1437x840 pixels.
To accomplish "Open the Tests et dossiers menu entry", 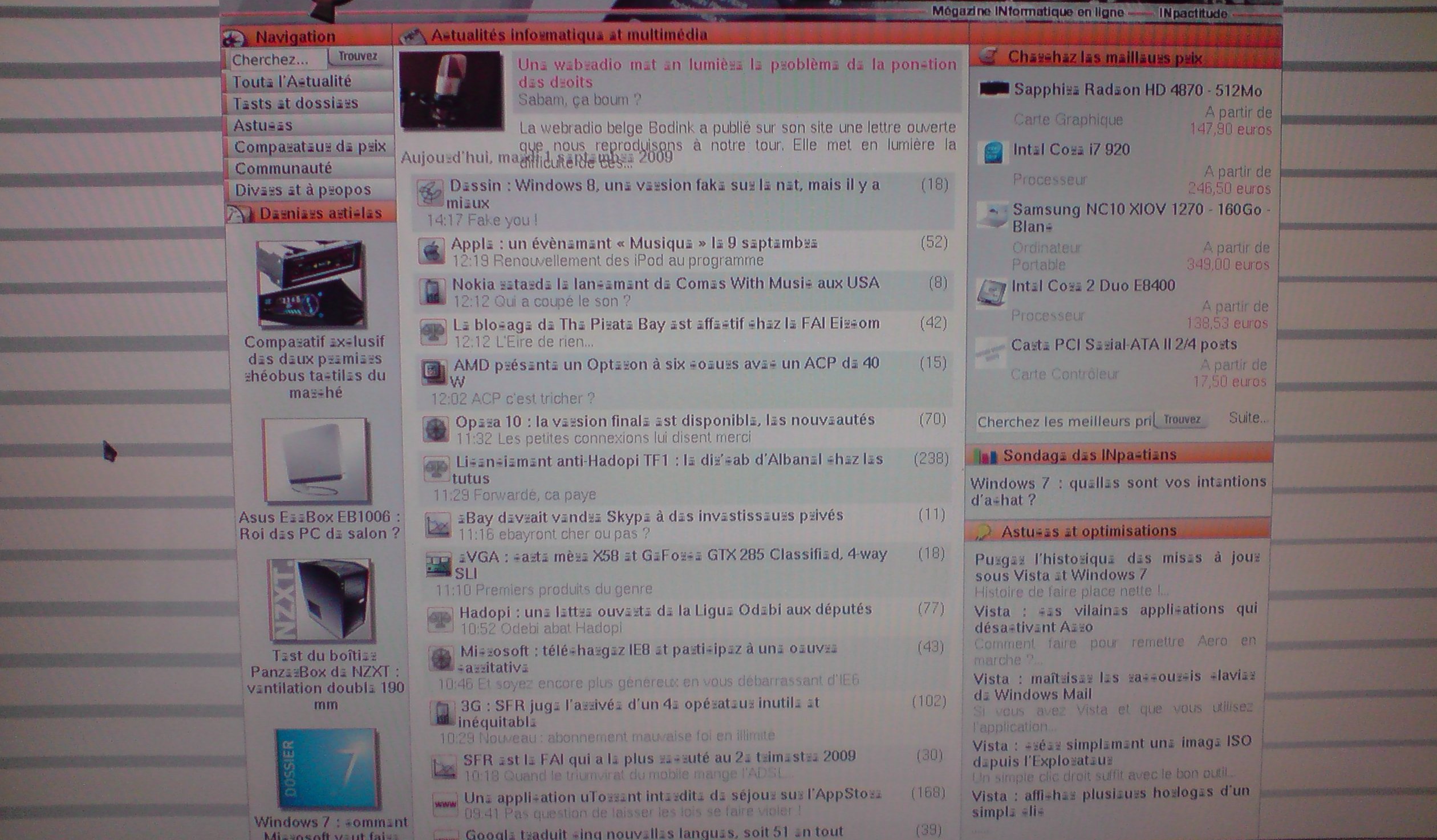I will pos(295,103).
